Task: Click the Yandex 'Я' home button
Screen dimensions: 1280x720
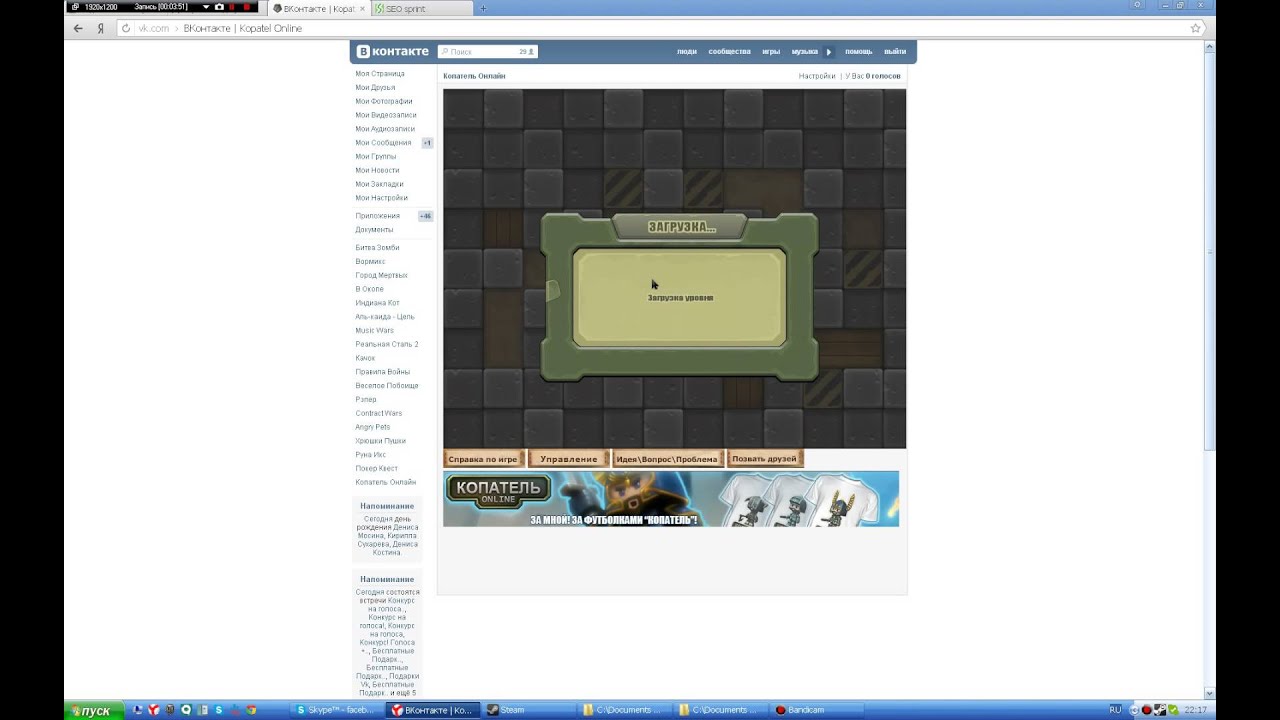Action: tap(100, 29)
